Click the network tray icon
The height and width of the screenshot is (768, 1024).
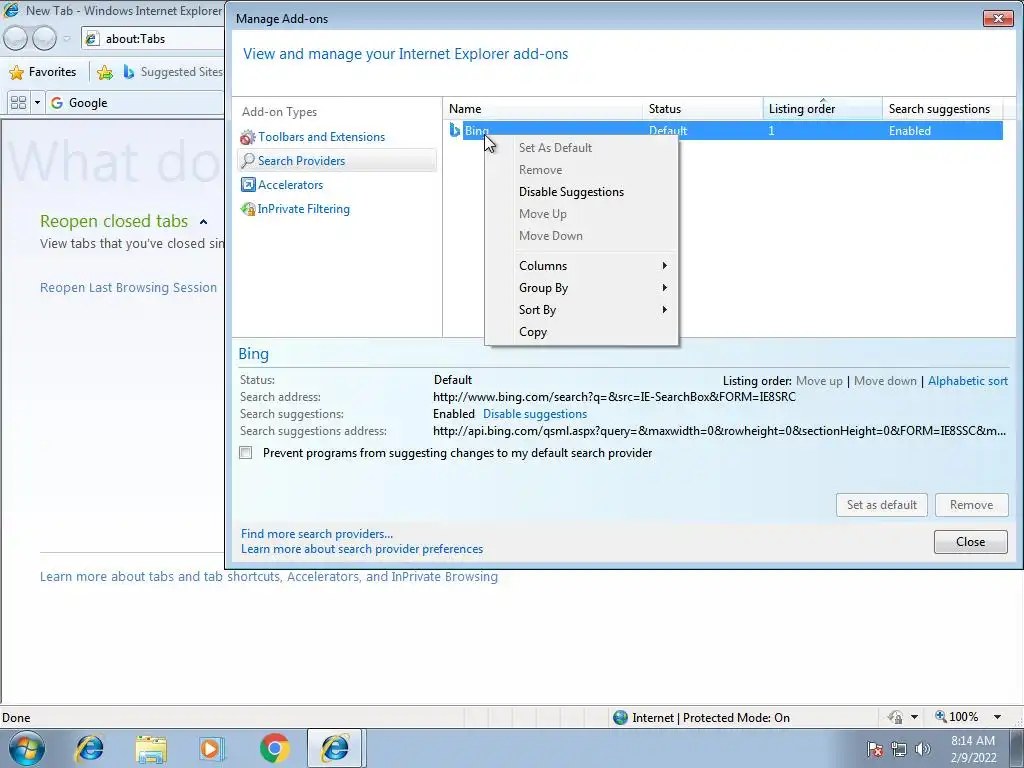(899, 749)
